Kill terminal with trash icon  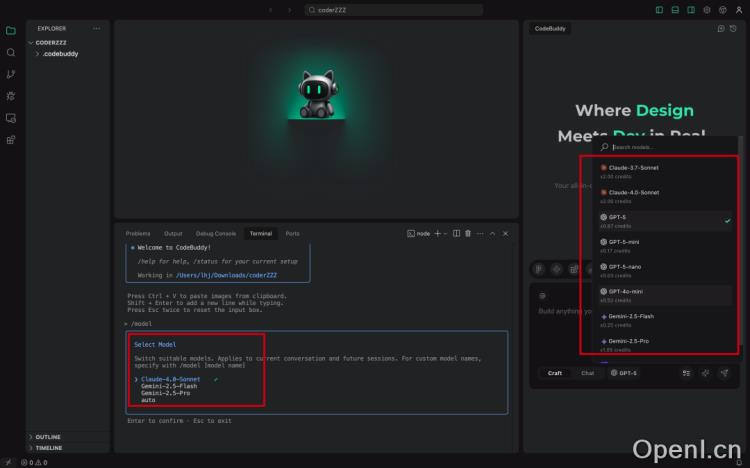(x=468, y=234)
